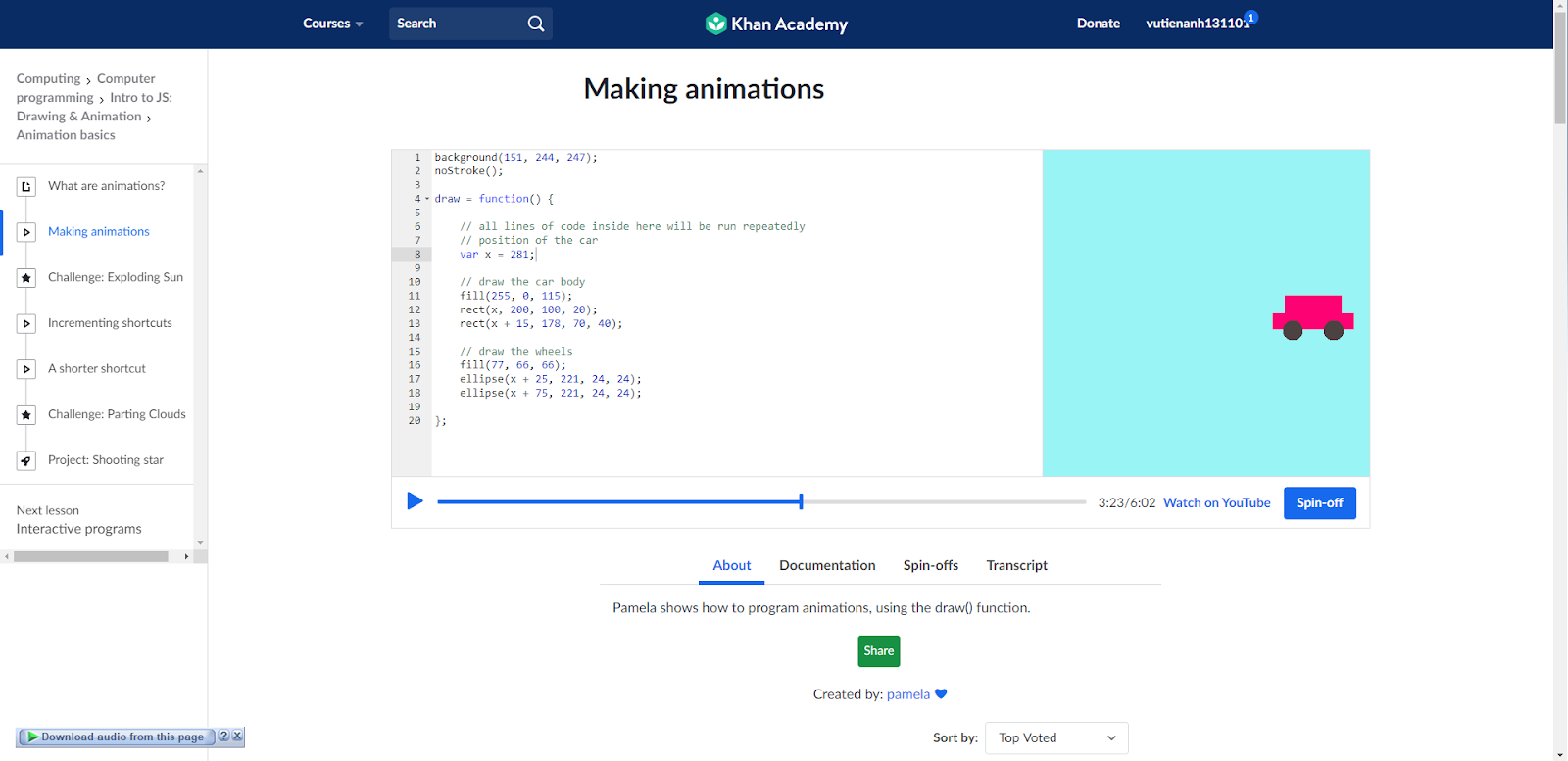Click the project icon for Shooting star
This screenshot has width=1568, height=761.
point(26,460)
